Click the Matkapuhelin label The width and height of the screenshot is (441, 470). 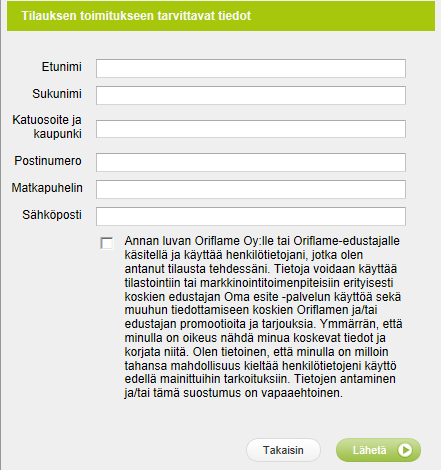point(47,188)
